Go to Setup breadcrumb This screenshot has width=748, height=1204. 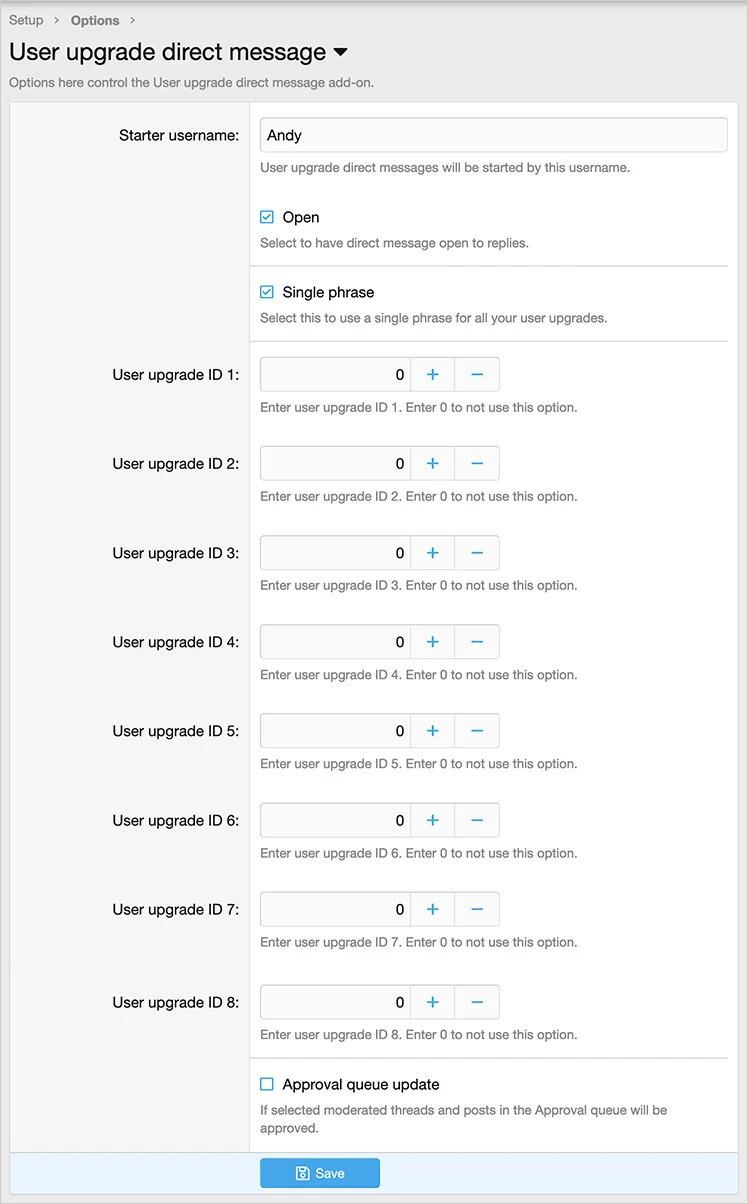(x=26, y=20)
